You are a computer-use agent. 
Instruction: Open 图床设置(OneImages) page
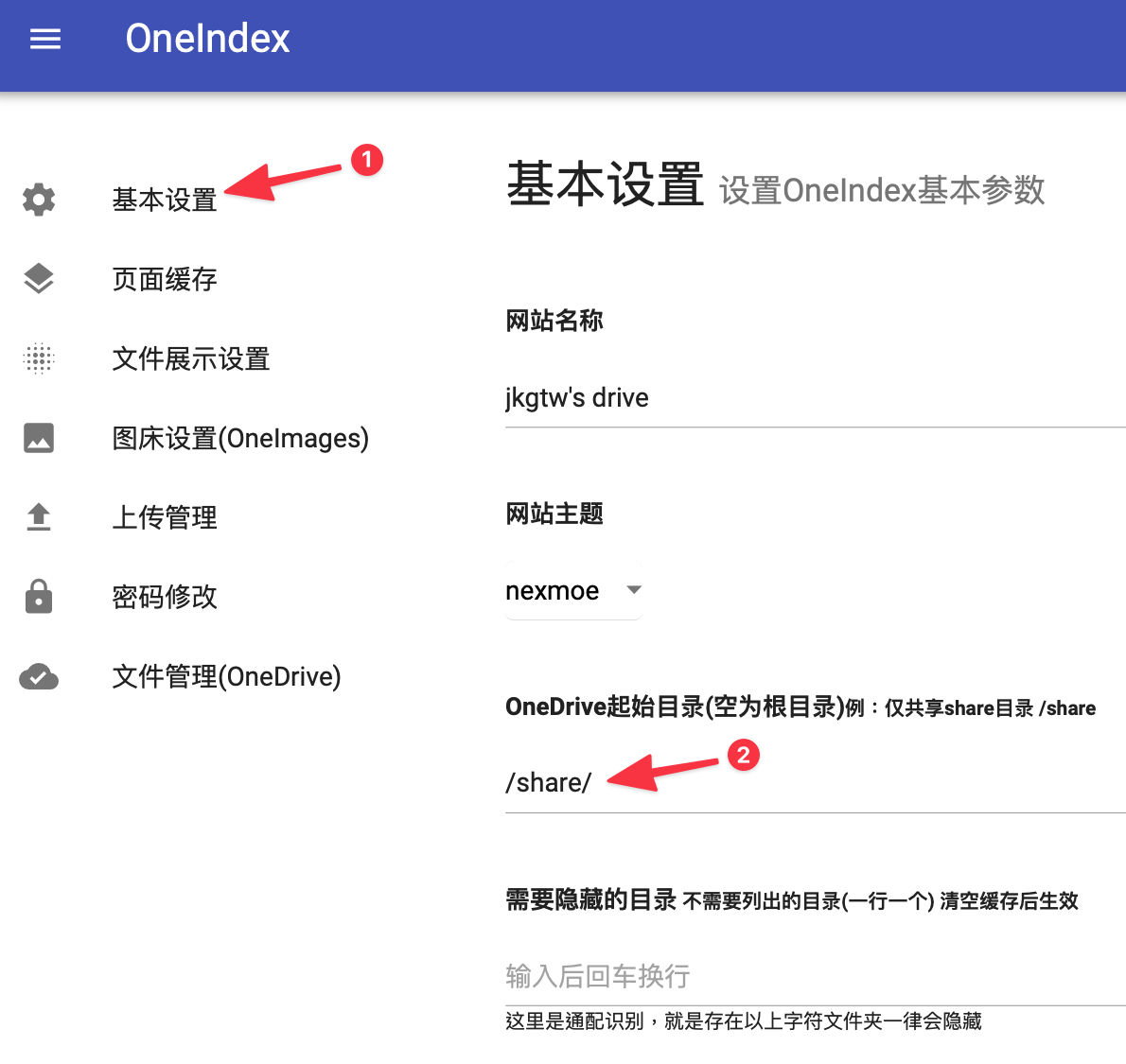pos(240,438)
